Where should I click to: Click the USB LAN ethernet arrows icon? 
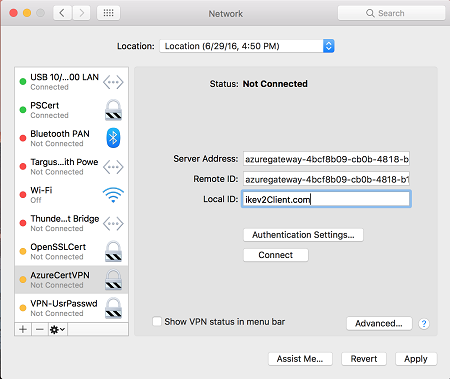pos(113,82)
